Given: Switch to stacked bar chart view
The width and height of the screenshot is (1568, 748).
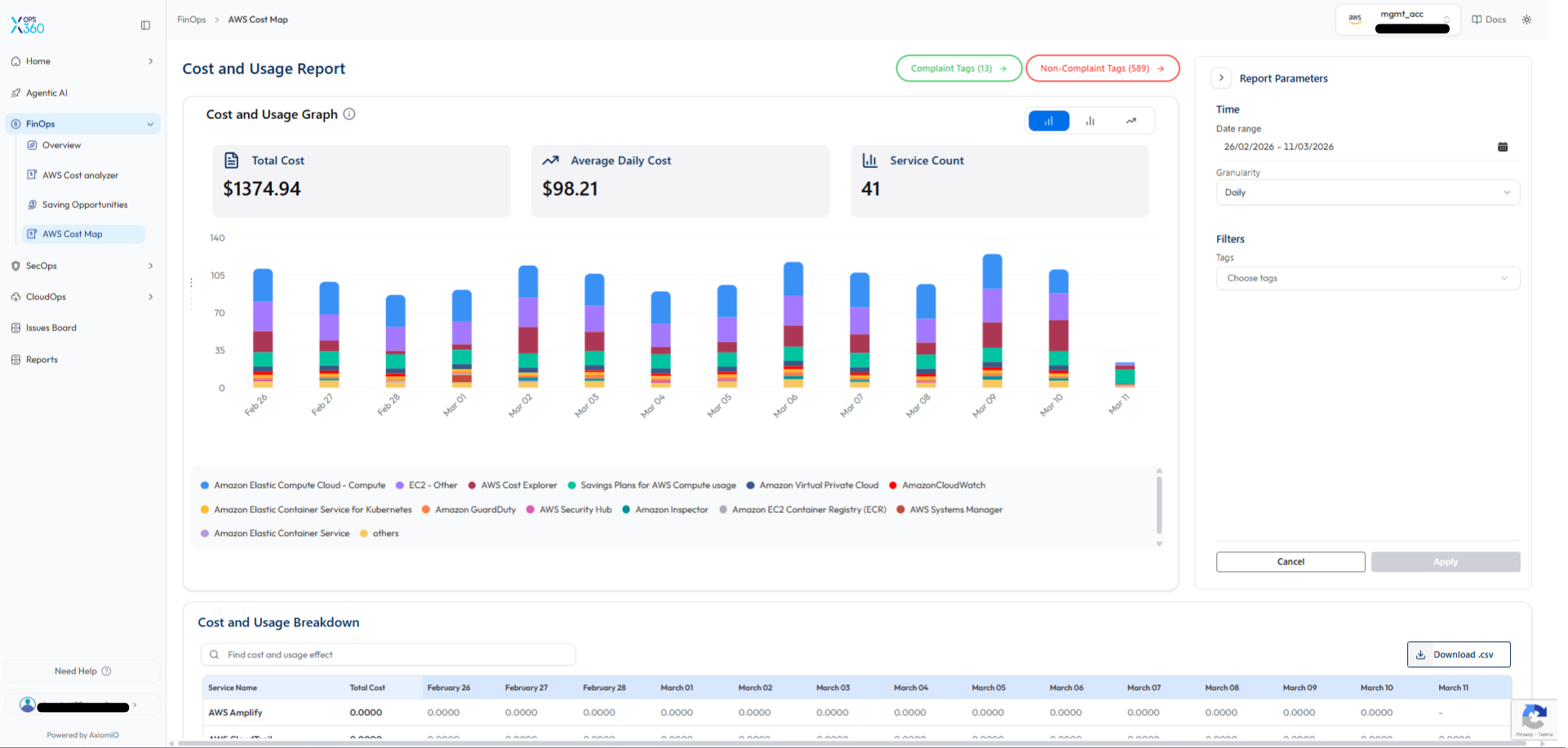Looking at the screenshot, I should click(1049, 121).
